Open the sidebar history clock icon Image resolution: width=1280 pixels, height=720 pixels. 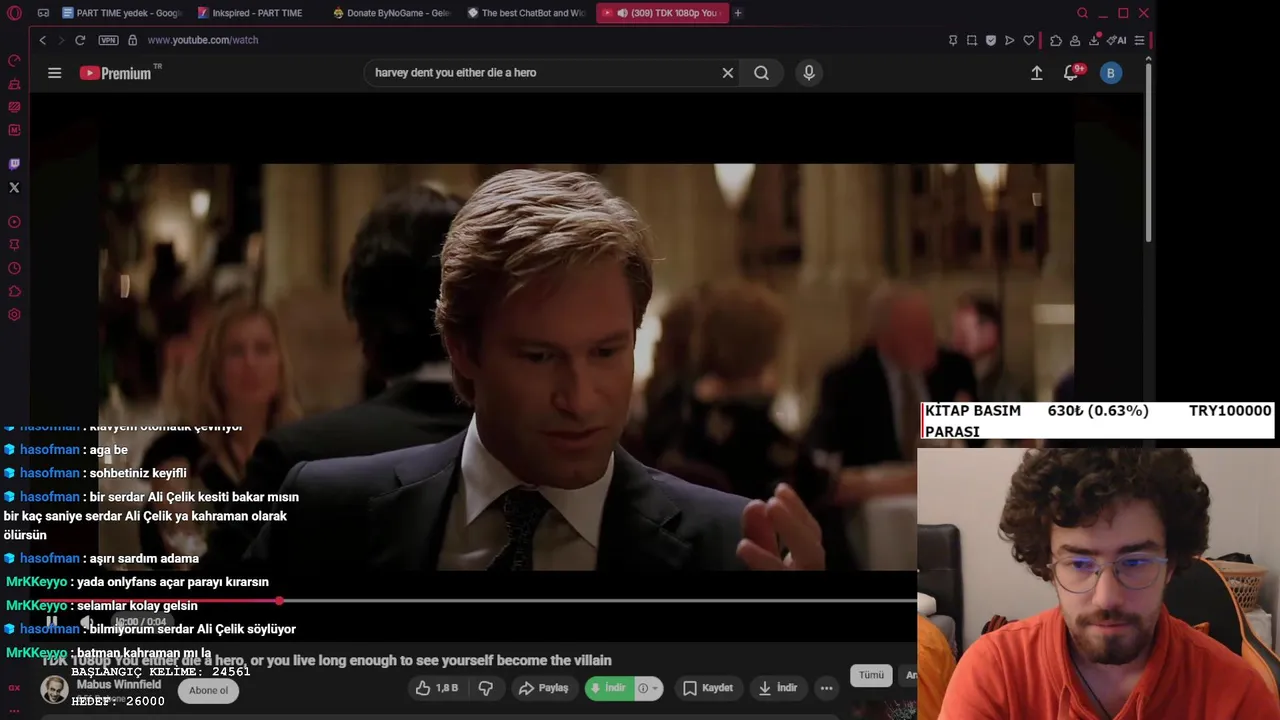(x=14, y=268)
